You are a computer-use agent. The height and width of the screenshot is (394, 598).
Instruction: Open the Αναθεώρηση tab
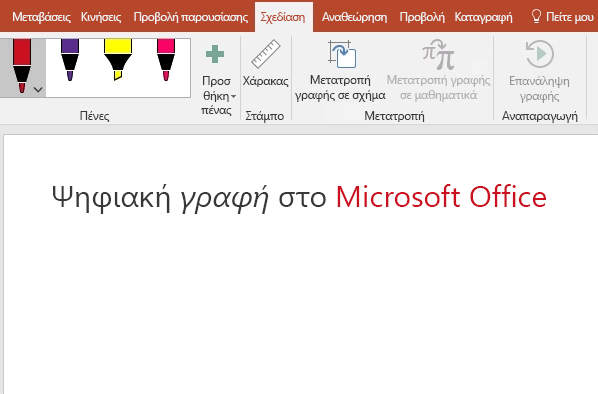click(354, 17)
